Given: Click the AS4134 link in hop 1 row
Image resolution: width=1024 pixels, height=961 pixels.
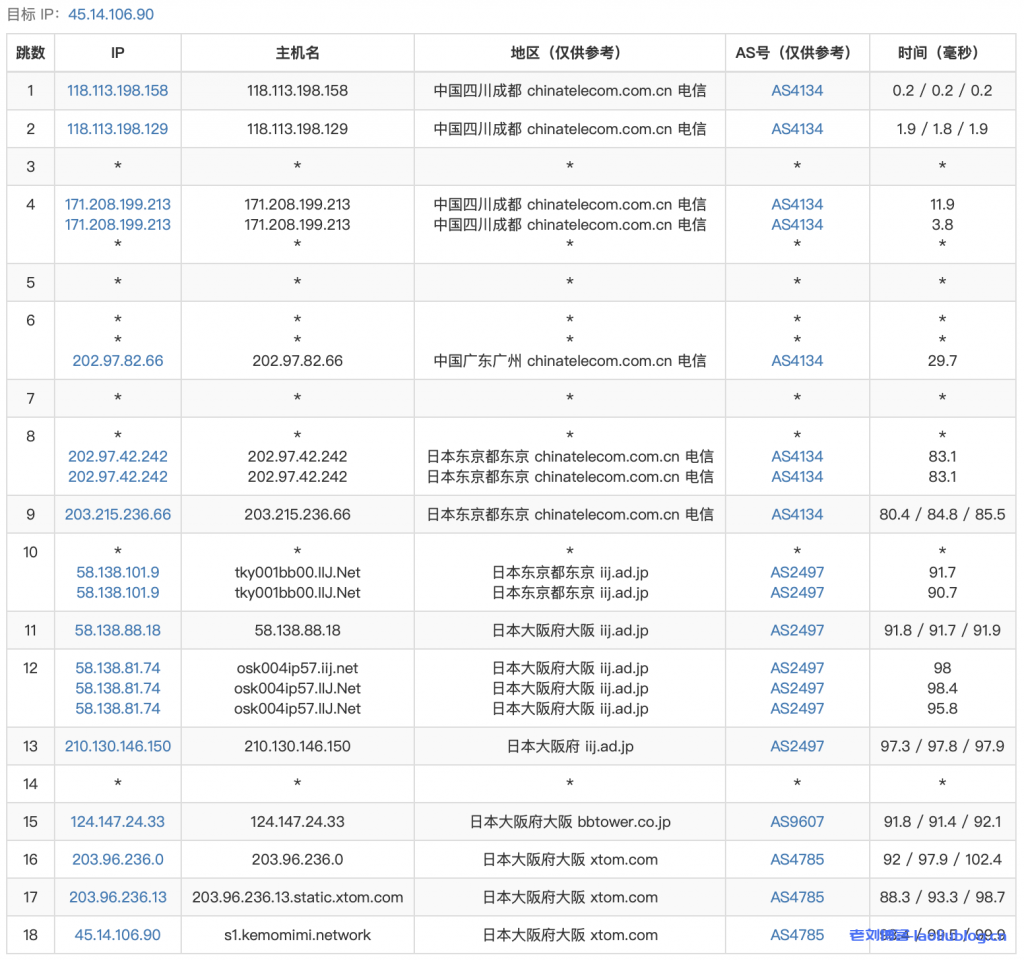Looking at the screenshot, I should pos(797,90).
